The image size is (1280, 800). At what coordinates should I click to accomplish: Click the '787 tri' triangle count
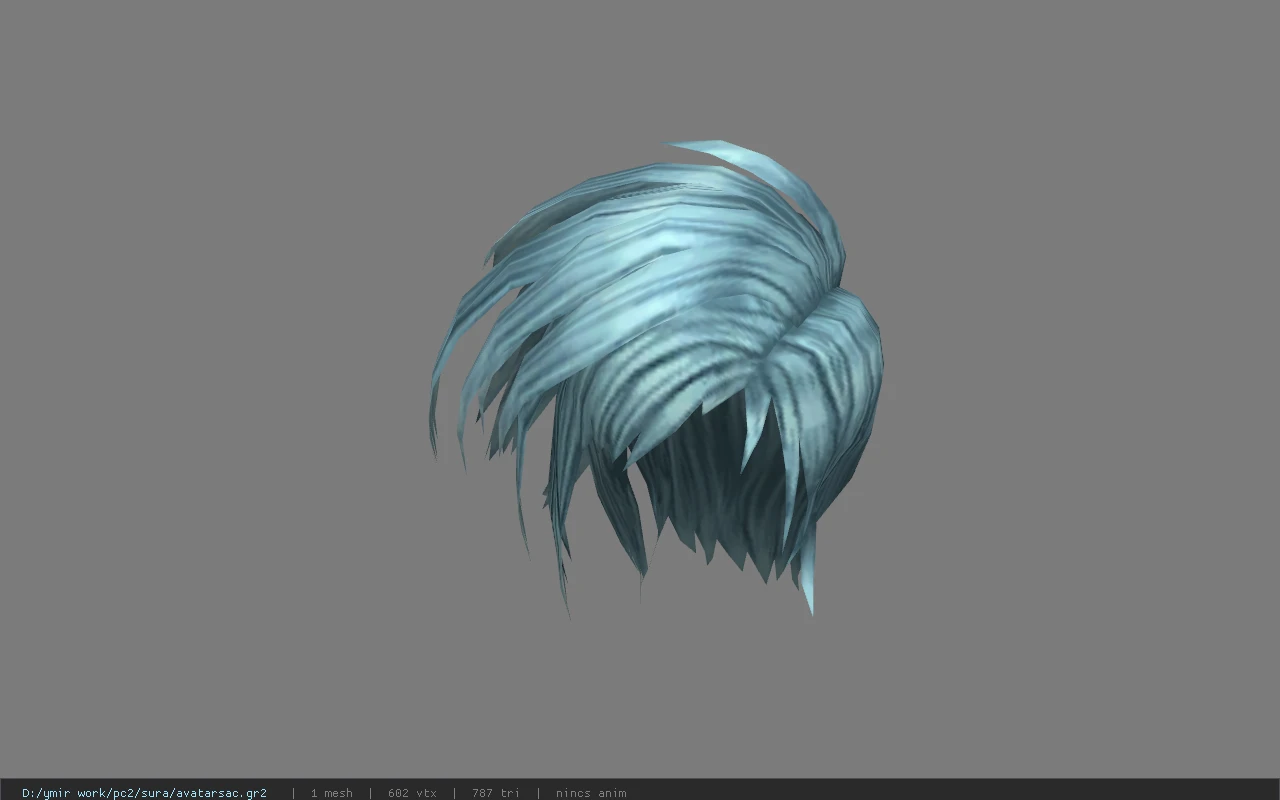tap(495, 793)
